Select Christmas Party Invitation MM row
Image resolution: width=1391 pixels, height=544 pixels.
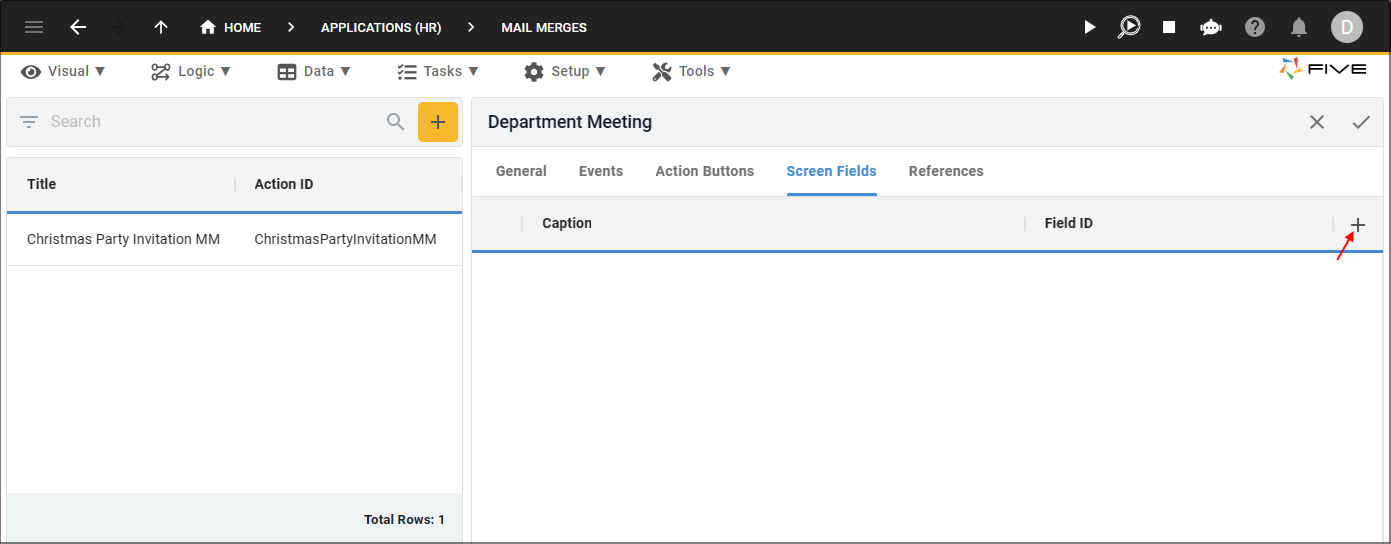click(234, 239)
